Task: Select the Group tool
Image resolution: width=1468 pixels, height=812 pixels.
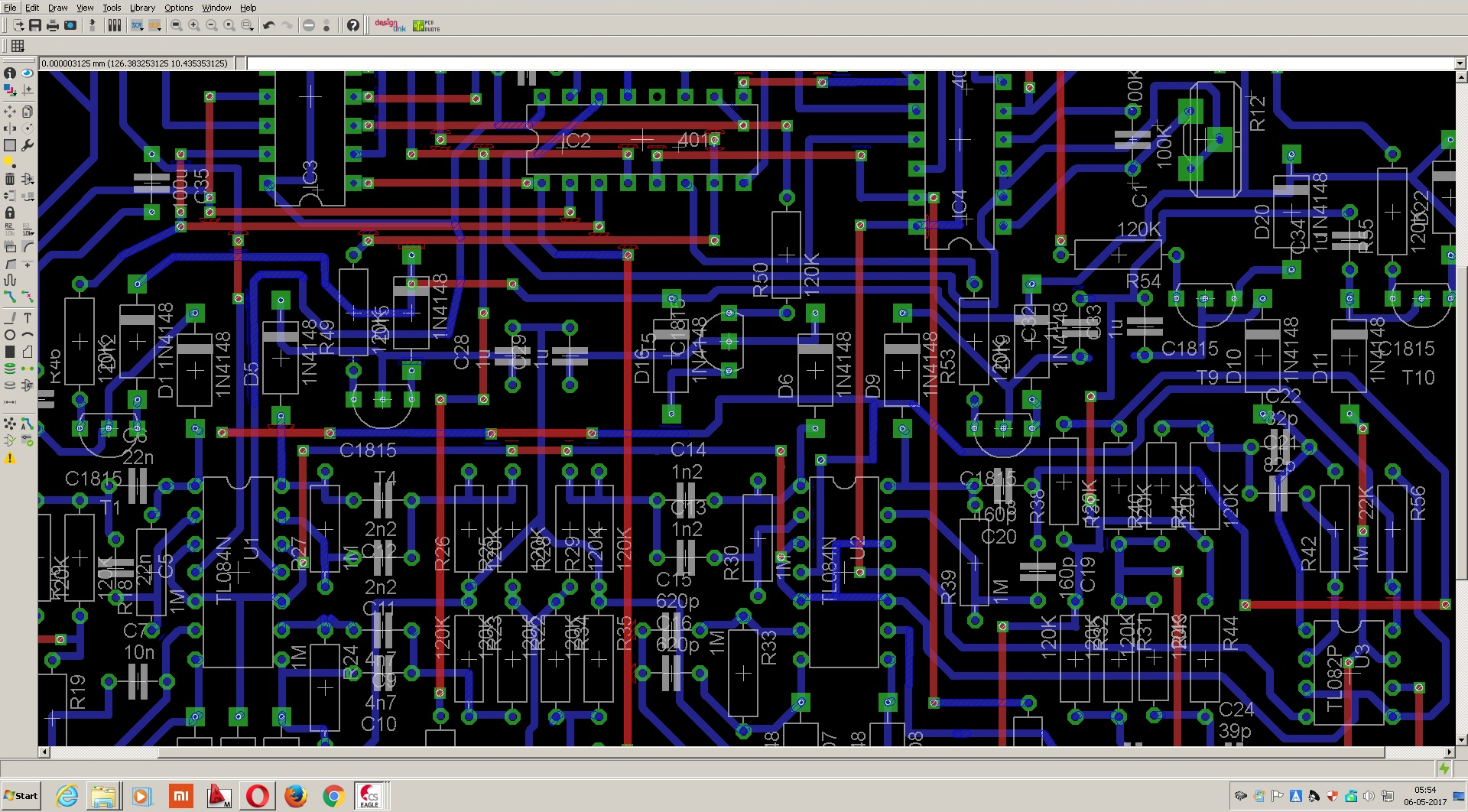Action: (x=10, y=145)
